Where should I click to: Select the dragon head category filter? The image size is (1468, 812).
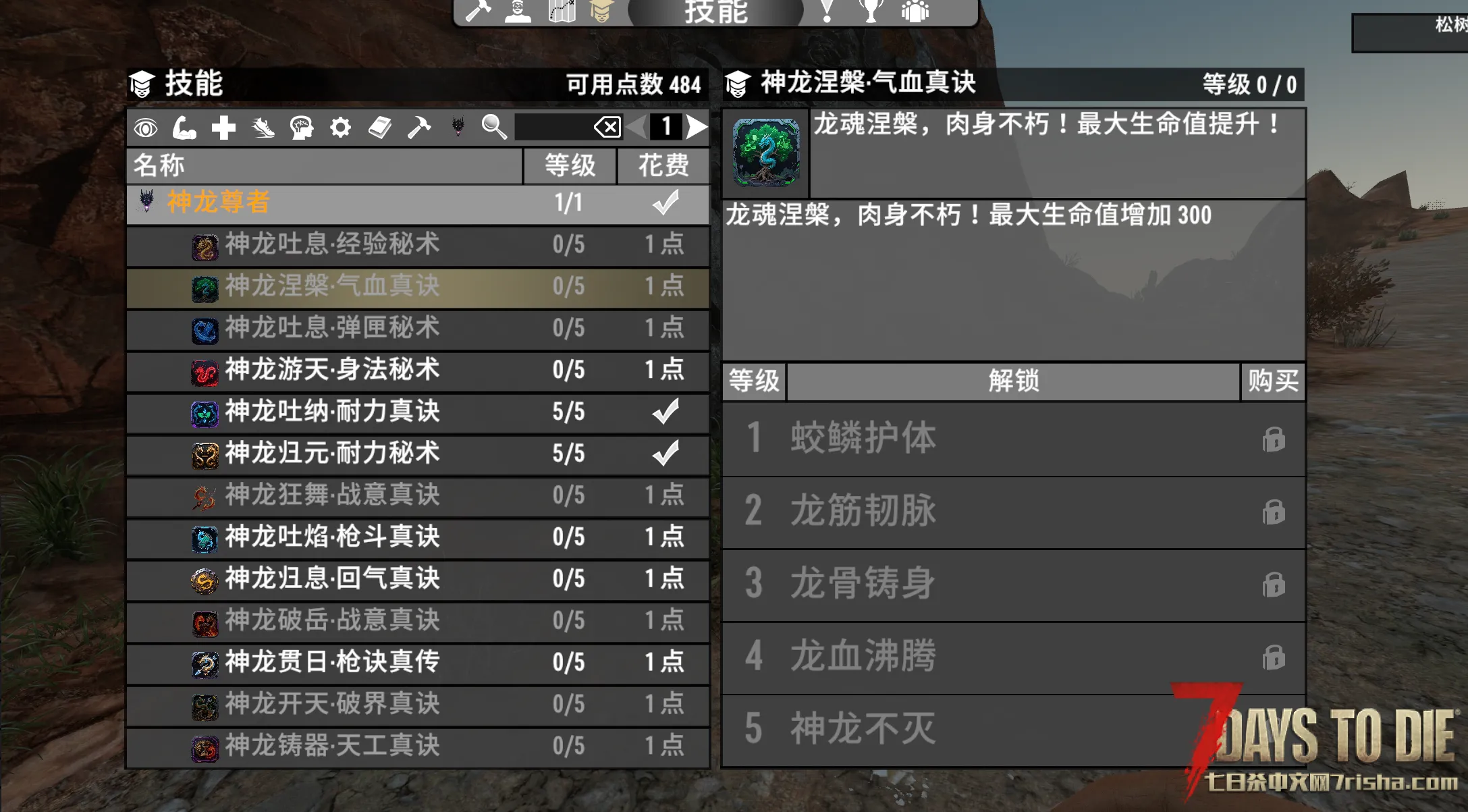pyautogui.click(x=458, y=126)
